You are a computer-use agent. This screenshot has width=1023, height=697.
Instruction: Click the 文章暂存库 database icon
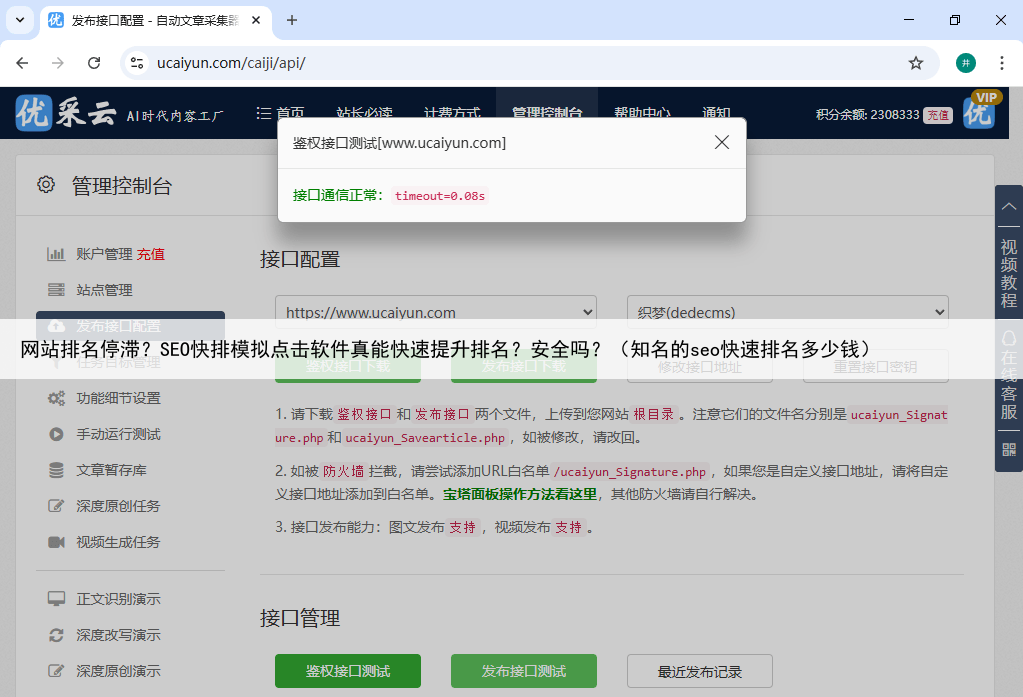tap(56, 470)
